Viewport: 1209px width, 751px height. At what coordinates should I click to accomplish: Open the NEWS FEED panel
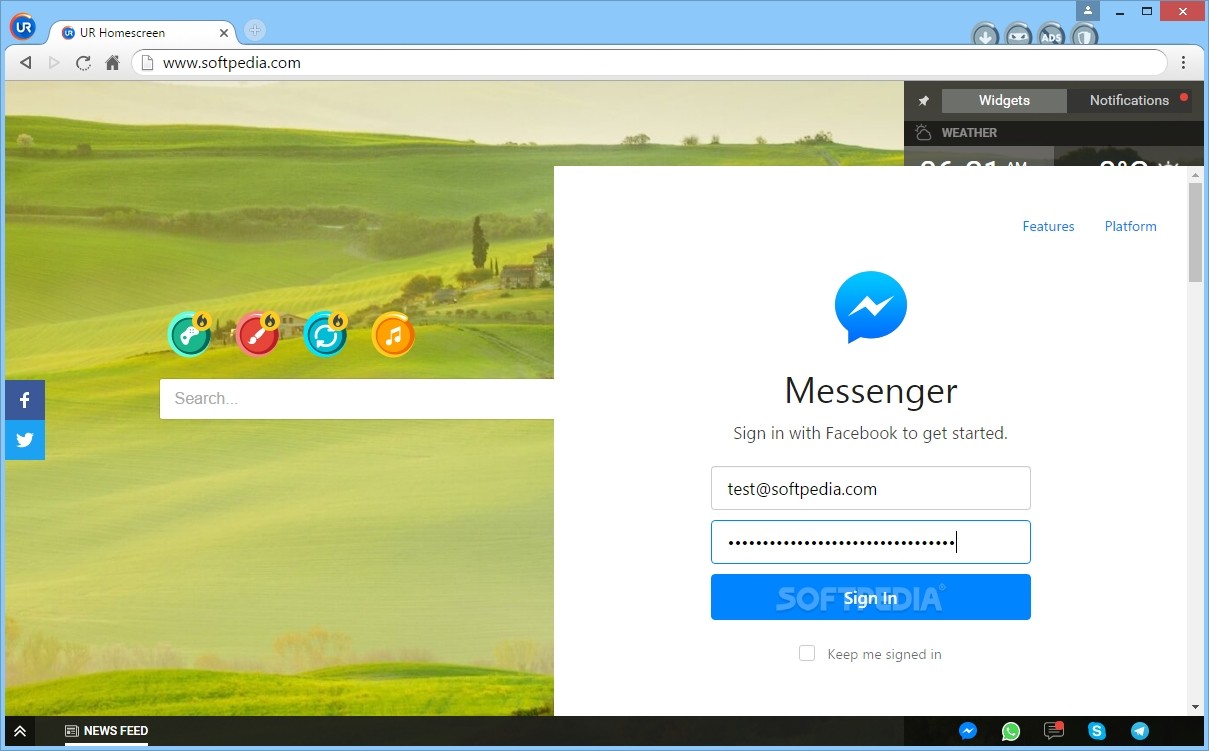pyautogui.click(x=106, y=731)
